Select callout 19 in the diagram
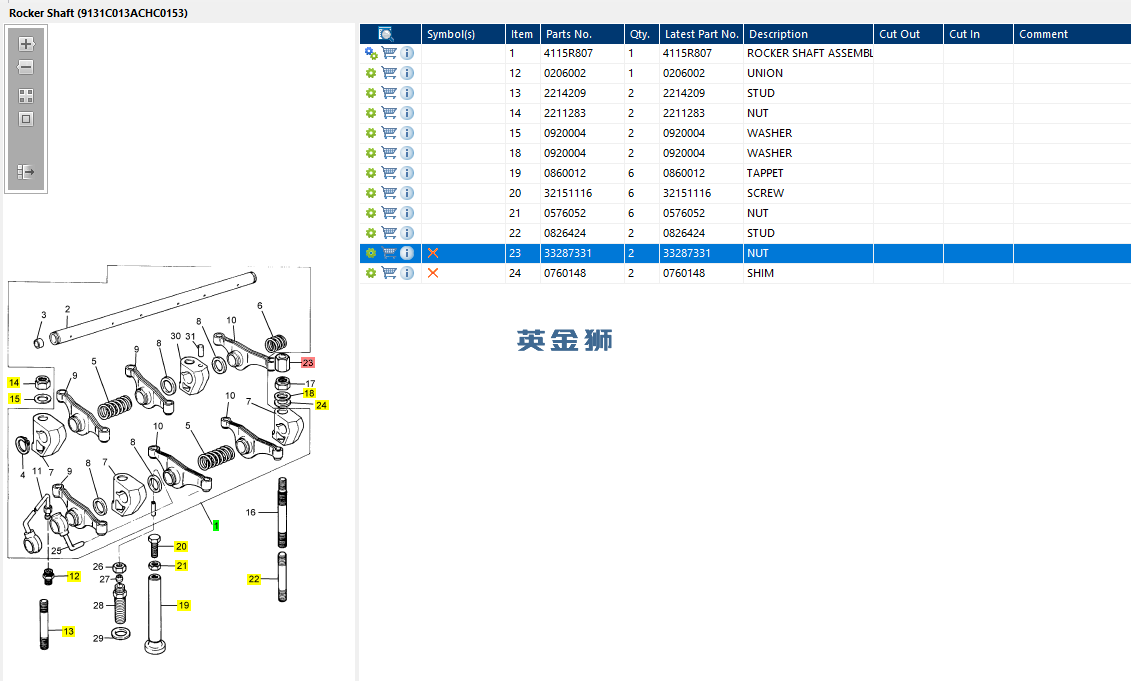Image resolution: width=1131 pixels, height=681 pixels. coord(184,605)
